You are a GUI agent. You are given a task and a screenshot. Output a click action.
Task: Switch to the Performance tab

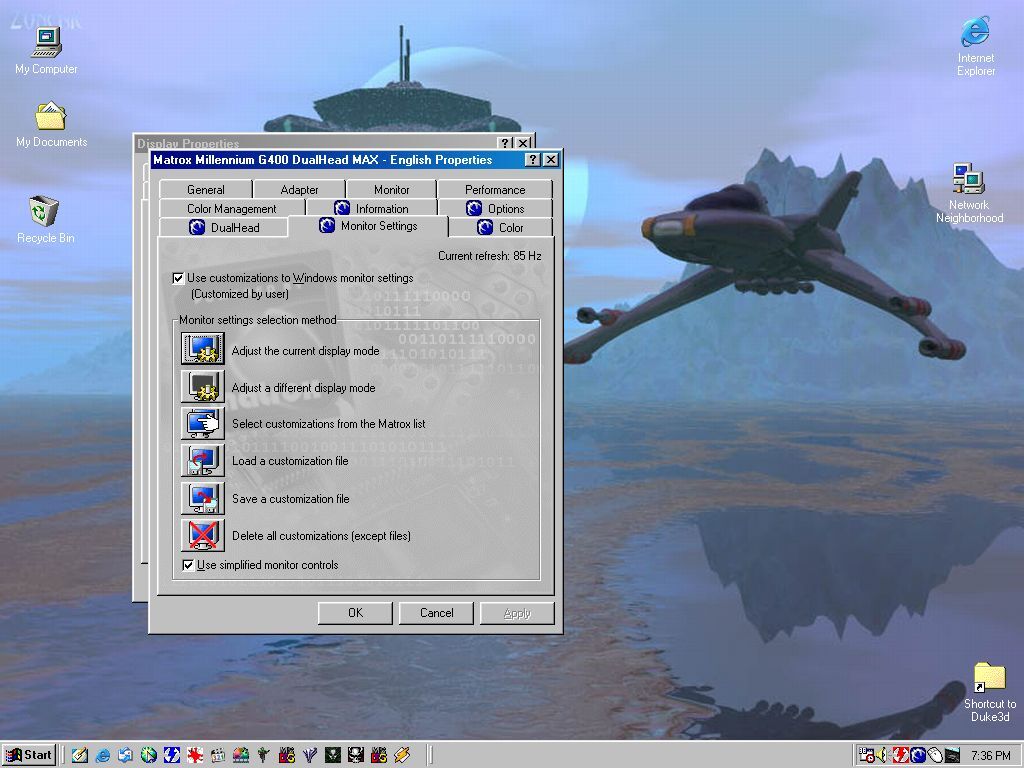[x=494, y=189]
